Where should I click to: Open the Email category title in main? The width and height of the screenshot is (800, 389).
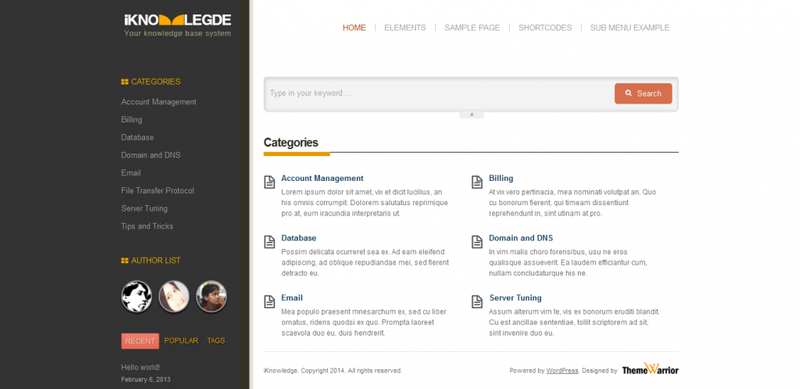[292, 298]
